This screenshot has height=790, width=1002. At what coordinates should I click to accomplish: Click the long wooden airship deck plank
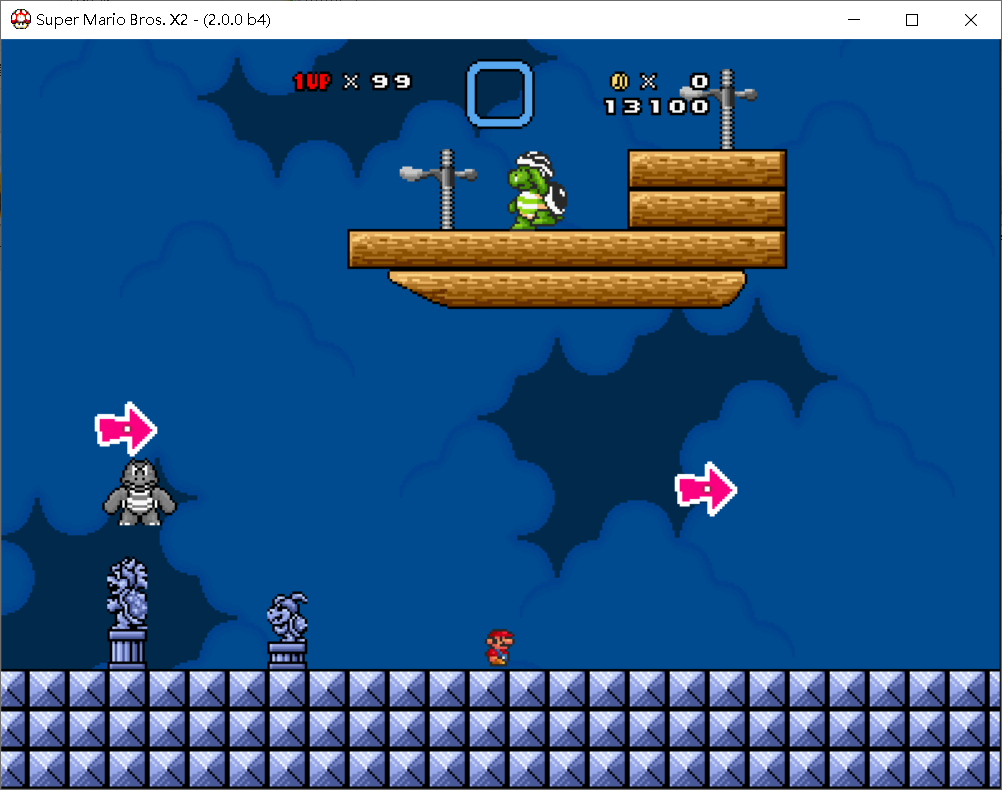tap(567, 249)
